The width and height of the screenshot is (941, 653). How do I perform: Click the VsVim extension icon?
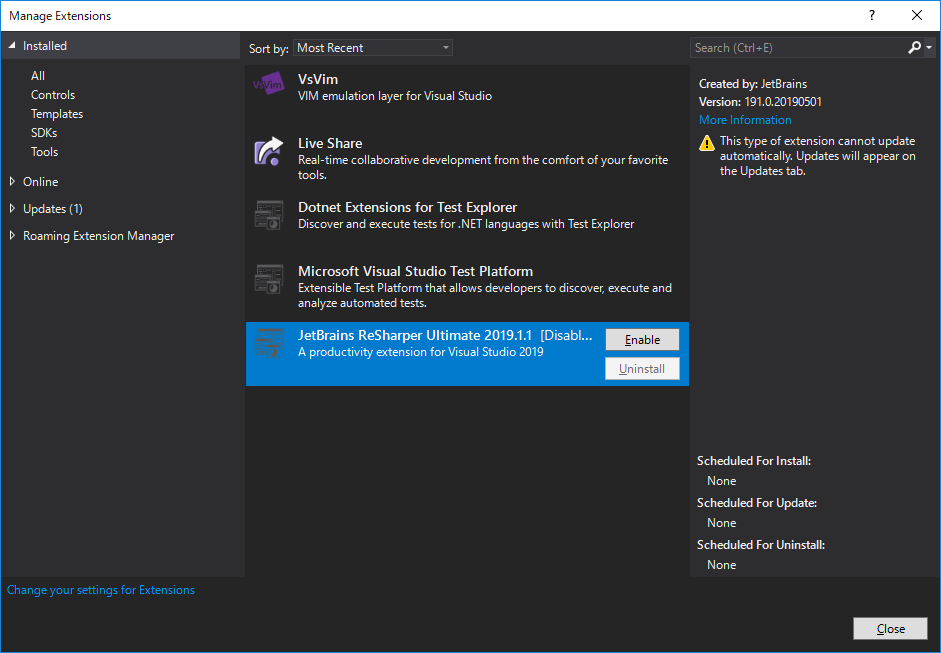click(x=268, y=83)
